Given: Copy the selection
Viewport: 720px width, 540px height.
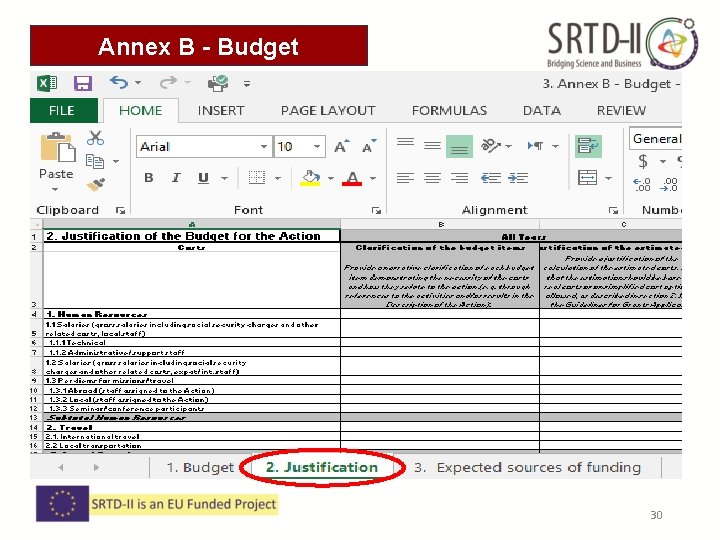Looking at the screenshot, I should pyautogui.click(x=95, y=161).
